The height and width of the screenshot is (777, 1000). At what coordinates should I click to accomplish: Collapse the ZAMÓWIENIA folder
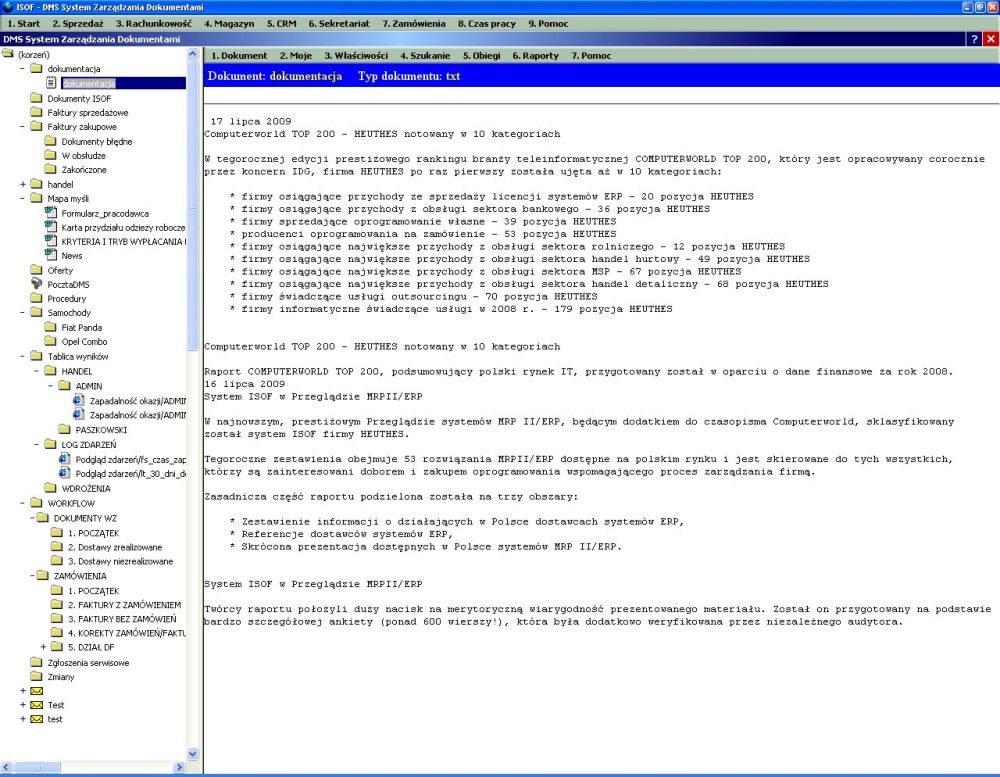(32, 575)
